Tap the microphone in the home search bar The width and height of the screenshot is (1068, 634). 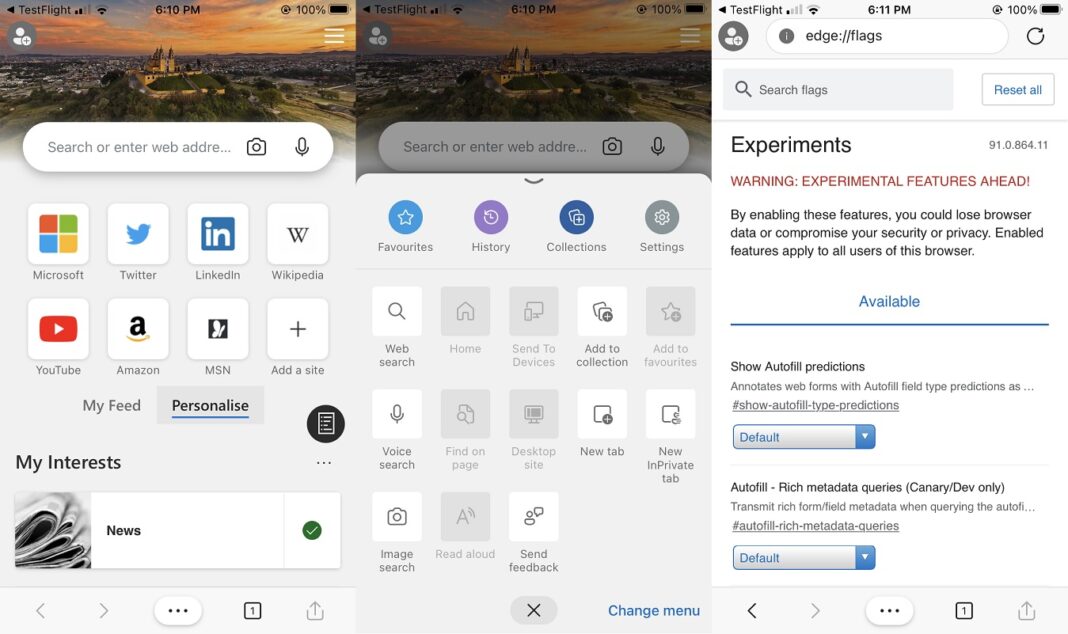[x=302, y=147]
